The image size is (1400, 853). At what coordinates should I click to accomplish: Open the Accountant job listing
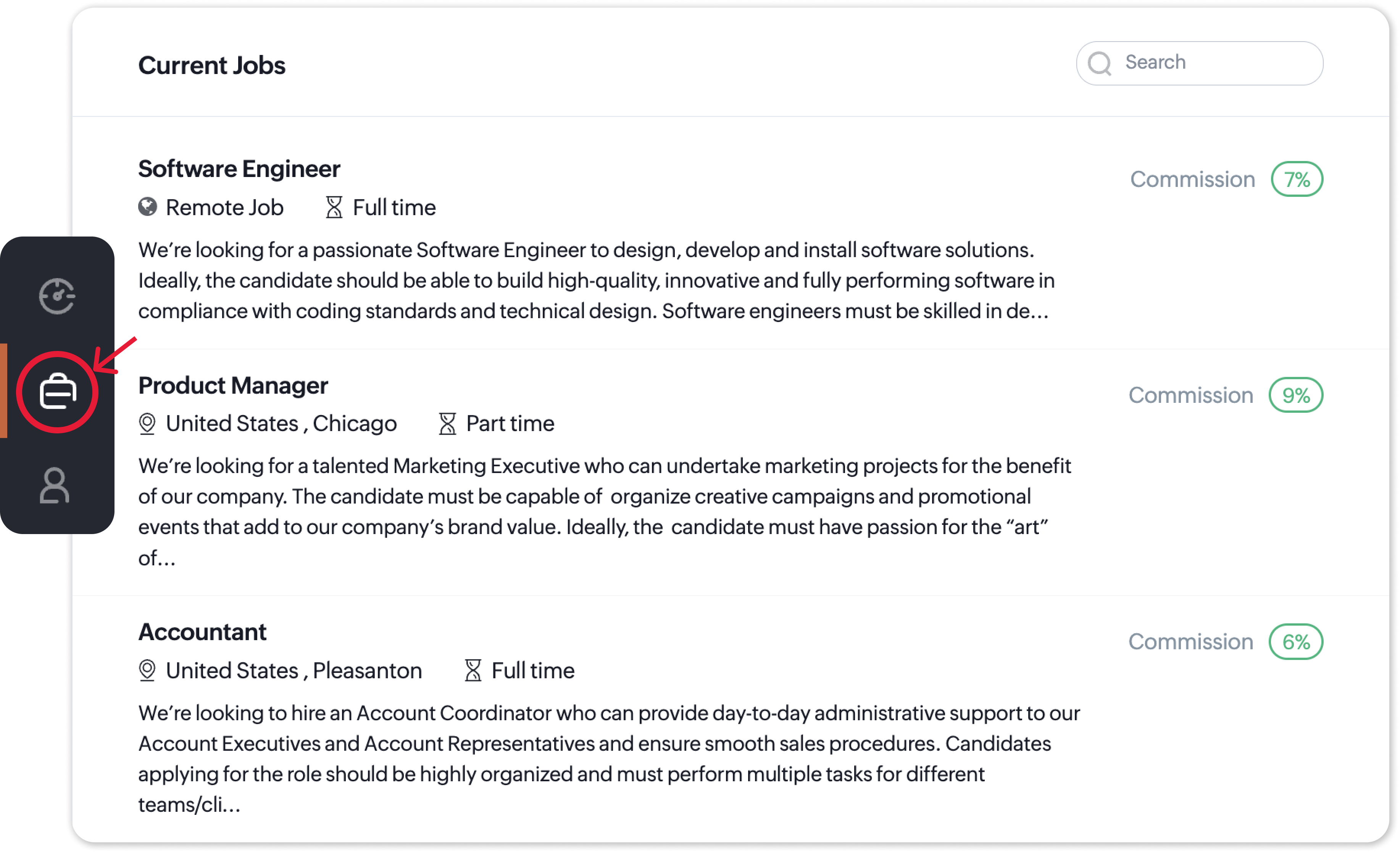(x=202, y=632)
